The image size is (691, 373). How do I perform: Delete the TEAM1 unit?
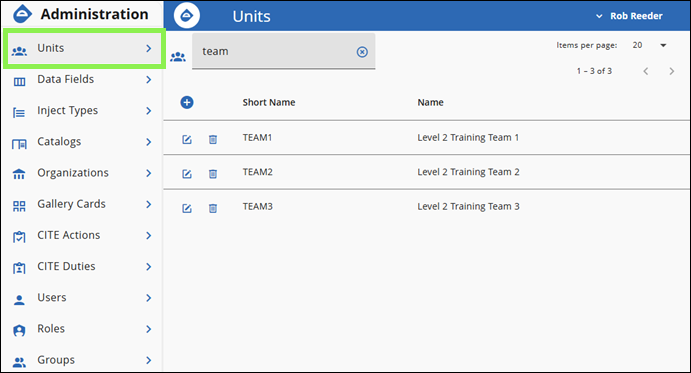[213, 139]
